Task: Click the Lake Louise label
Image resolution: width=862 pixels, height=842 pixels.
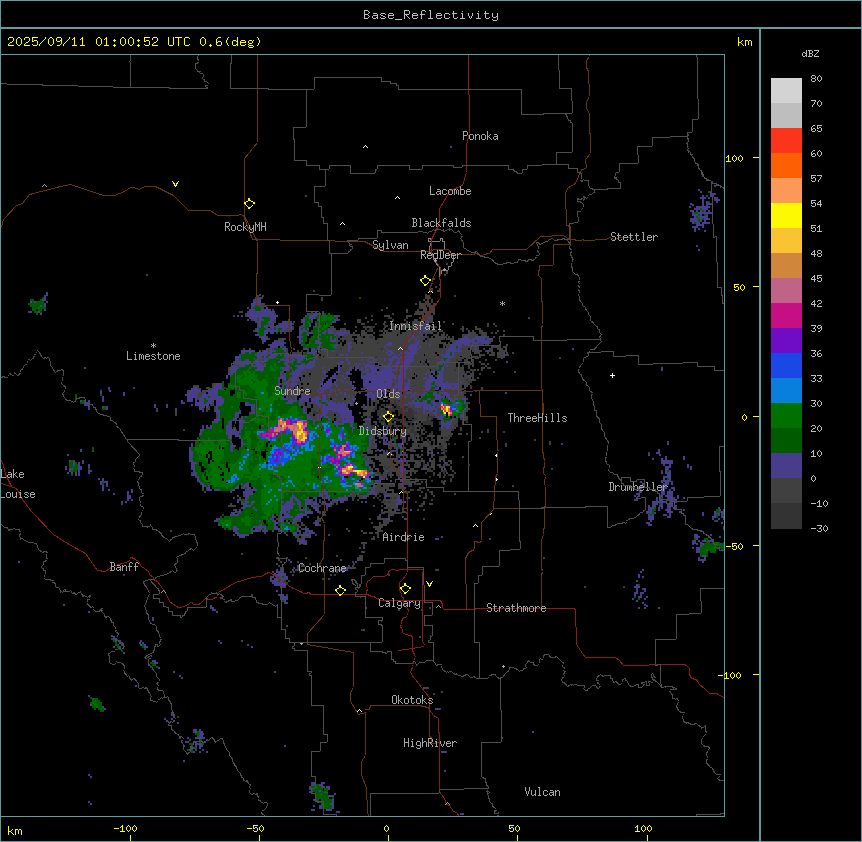Action: click(18, 484)
